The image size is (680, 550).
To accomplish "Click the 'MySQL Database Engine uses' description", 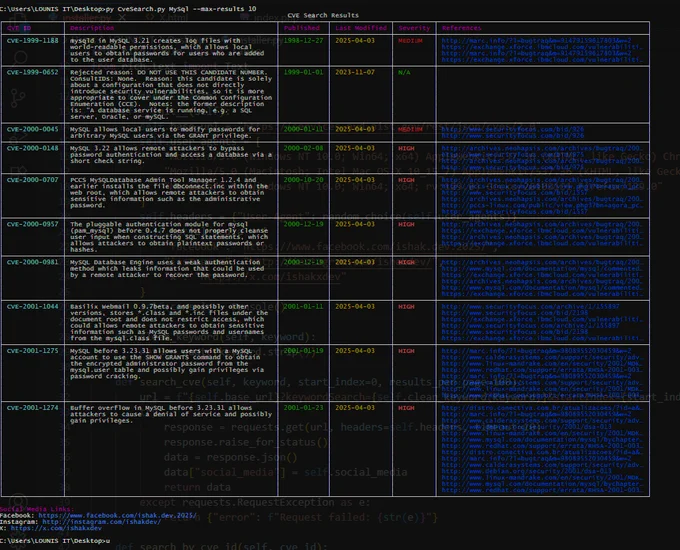I will 167,268.
